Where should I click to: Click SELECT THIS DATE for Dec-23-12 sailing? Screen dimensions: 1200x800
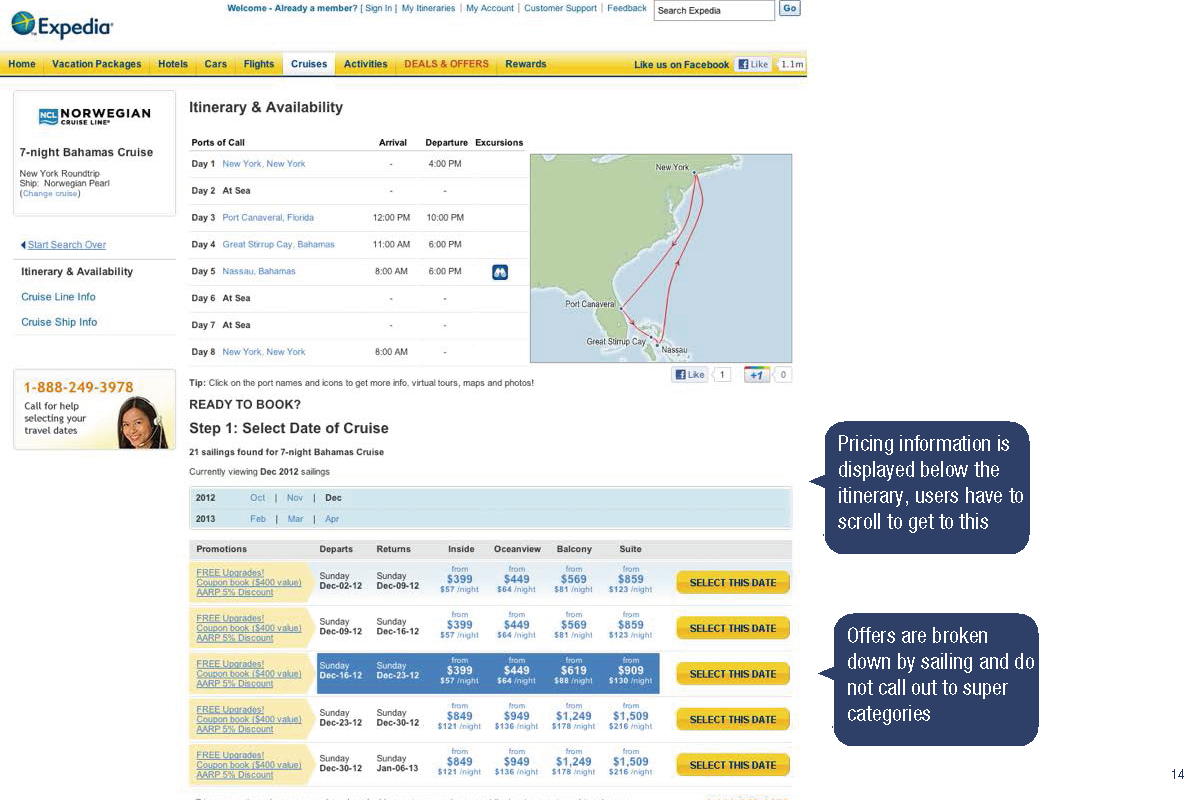pyautogui.click(x=733, y=719)
